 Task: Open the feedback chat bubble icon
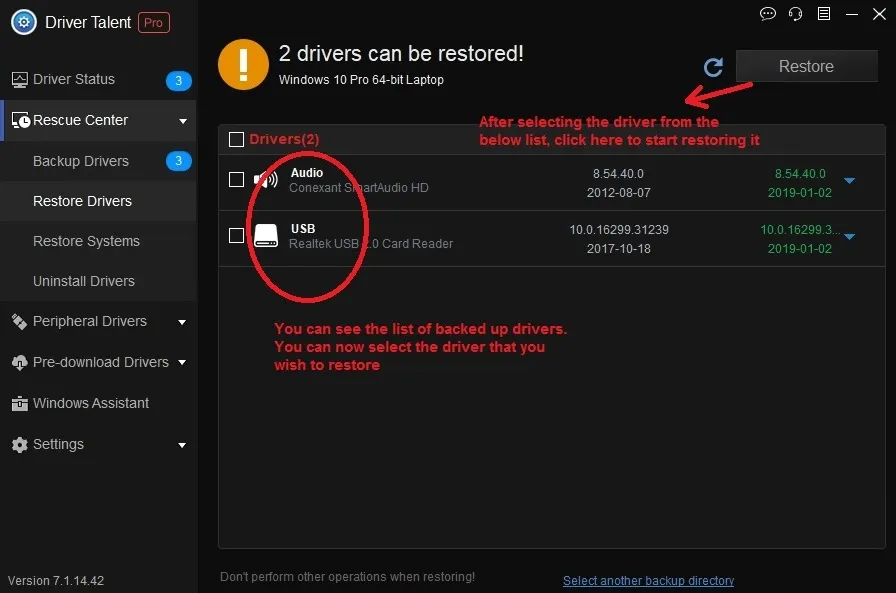pyautogui.click(x=767, y=14)
